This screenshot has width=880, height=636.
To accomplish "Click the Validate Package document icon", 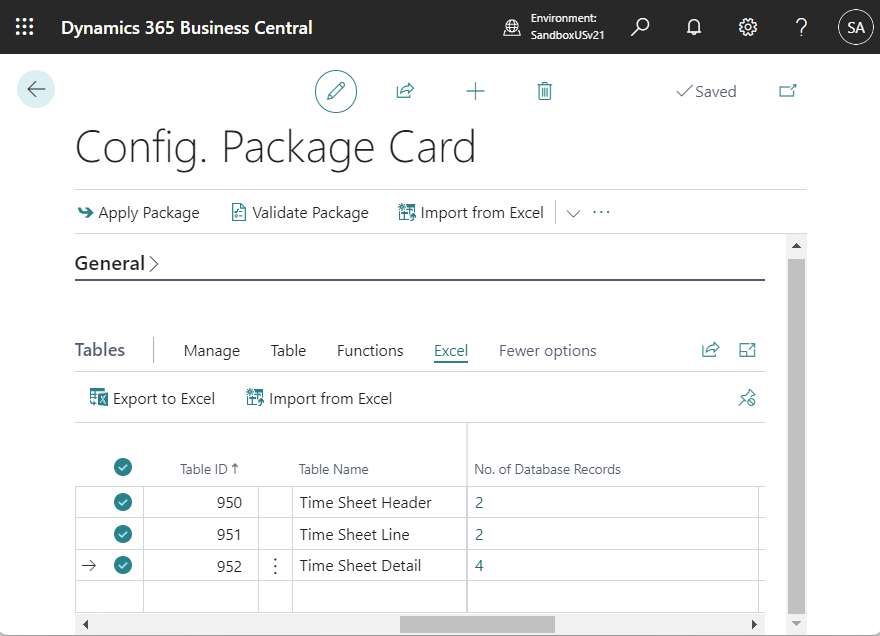I will [239, 212].
